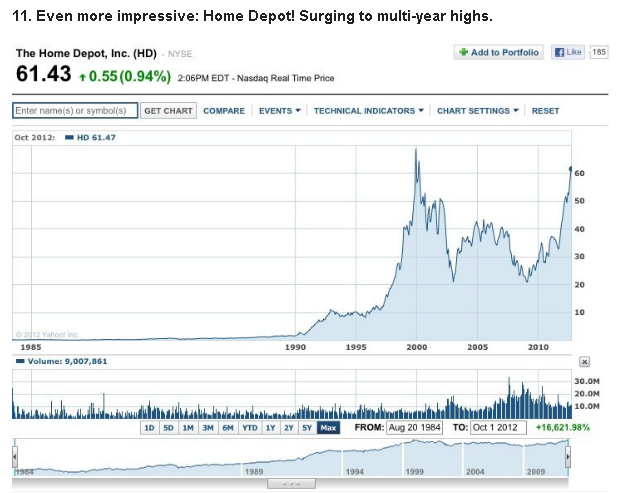Click the stock price 61.43

coord(43,74)
